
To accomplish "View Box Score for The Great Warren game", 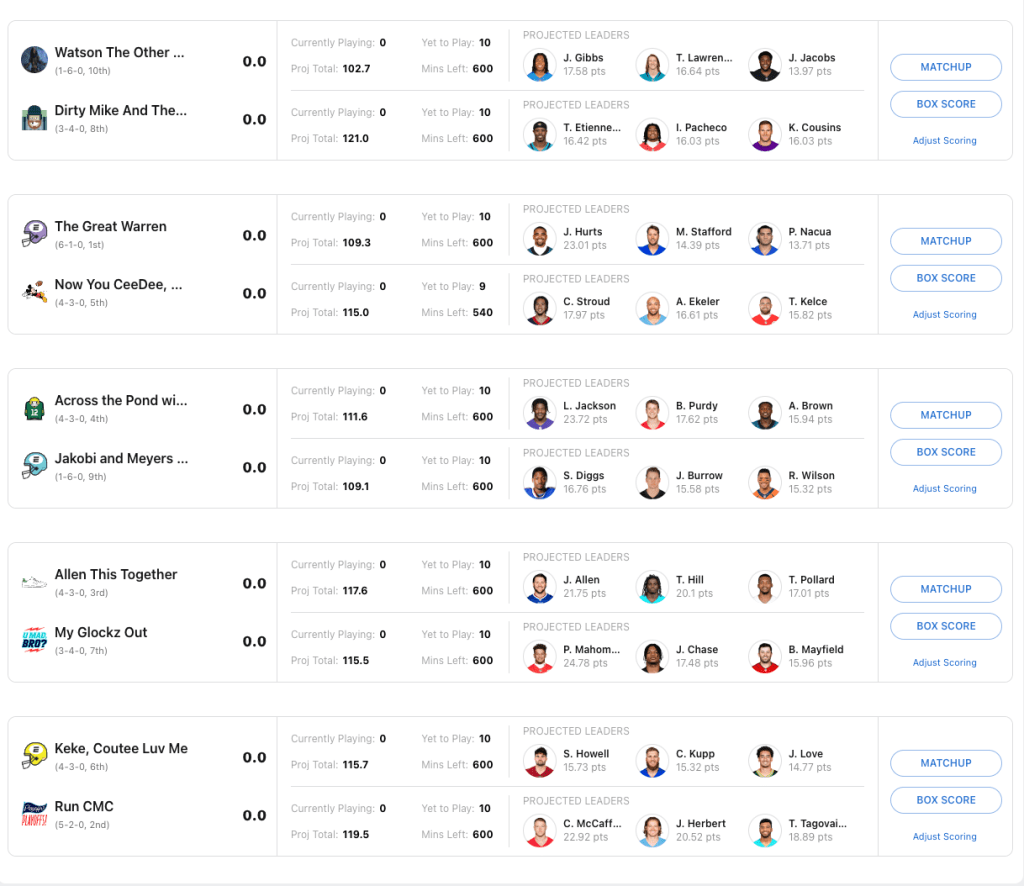I will tap(945, 278).
